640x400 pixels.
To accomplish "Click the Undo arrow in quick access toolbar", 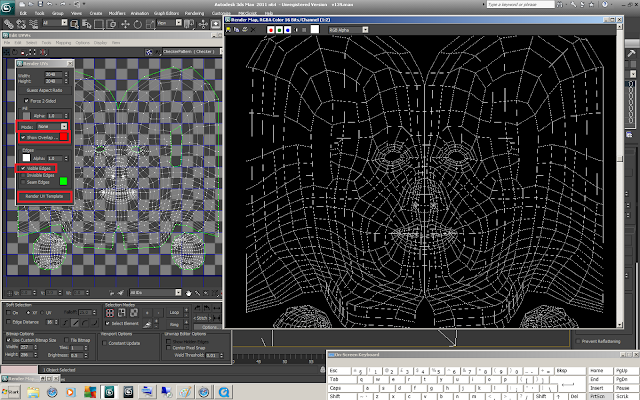I will pyautogui.click(x=50, y=4).
